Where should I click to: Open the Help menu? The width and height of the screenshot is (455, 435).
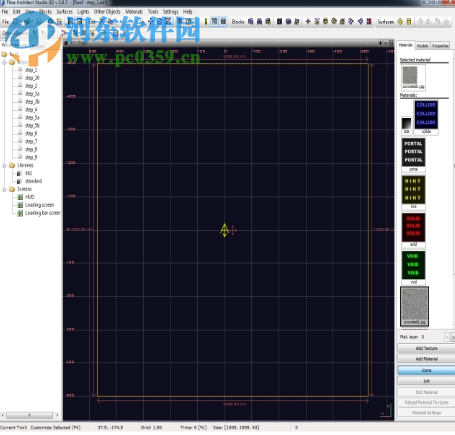188,12
